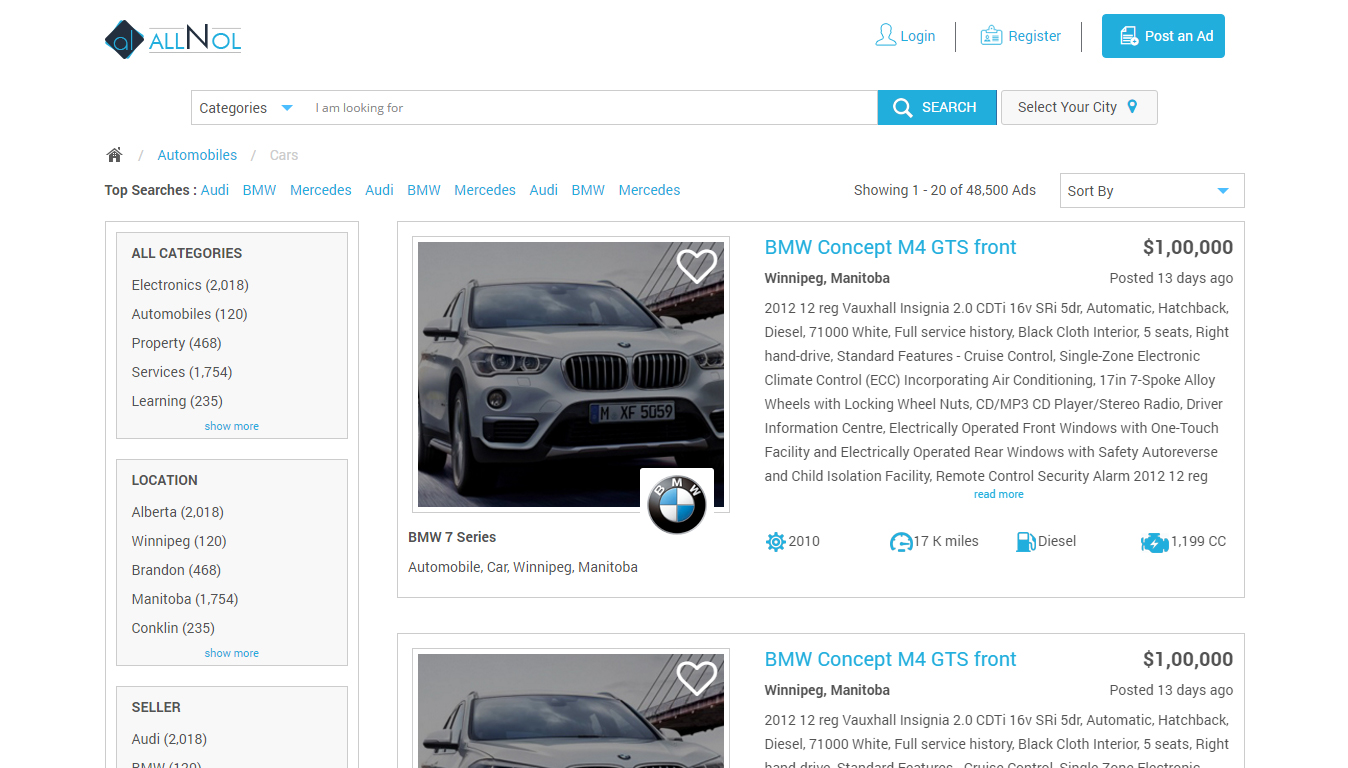The width and height of the screenshot is (1348, 768).
Task: Click the Post an Ad document icon
Action: pyautogui.click(x=1129, y=36)
